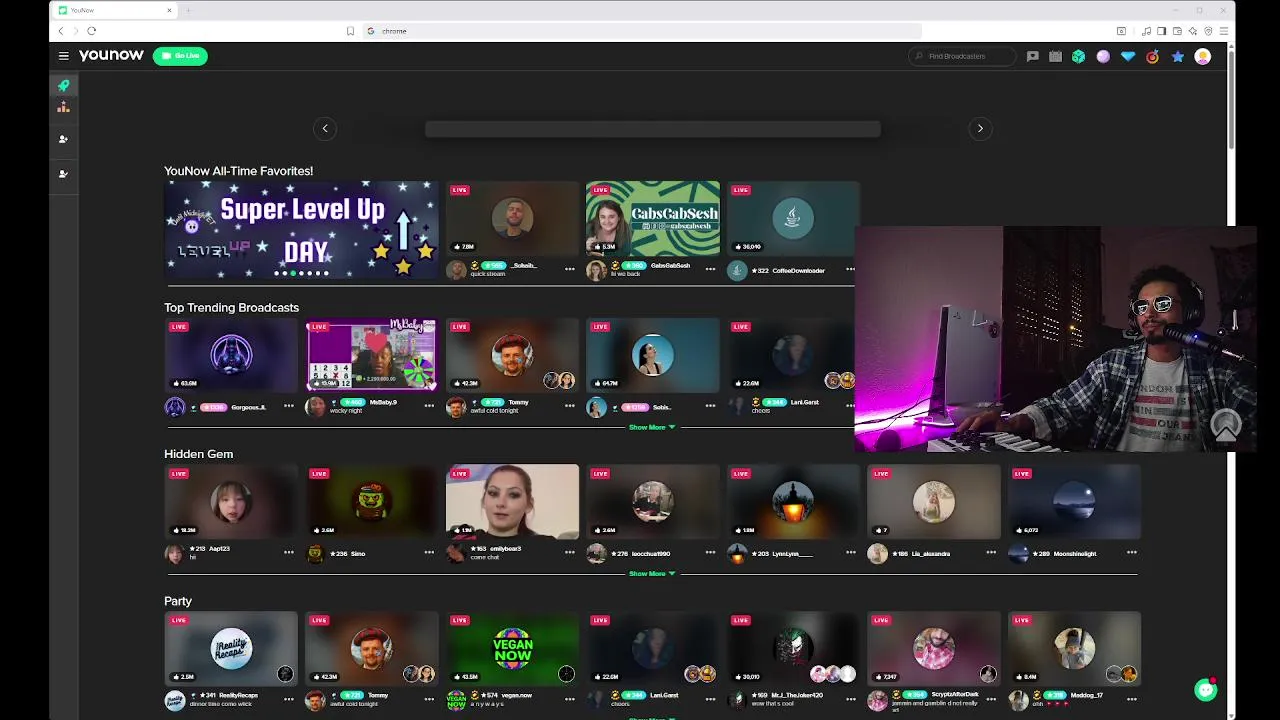The image size is (1280, 720).
Task: Click the red target icon in header
Action: point(1152,57)
